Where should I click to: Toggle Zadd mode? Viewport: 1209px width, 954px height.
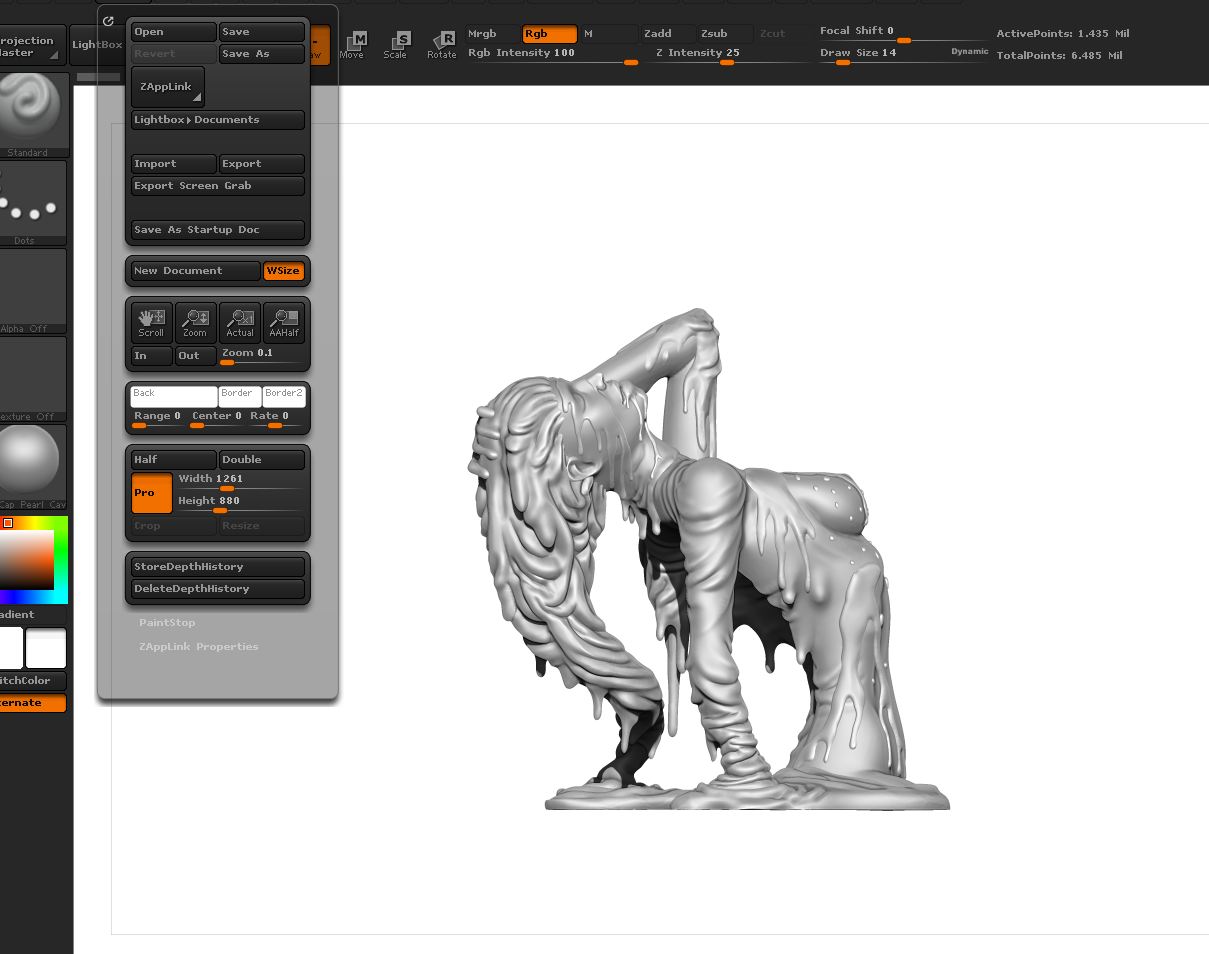point(668,34)
